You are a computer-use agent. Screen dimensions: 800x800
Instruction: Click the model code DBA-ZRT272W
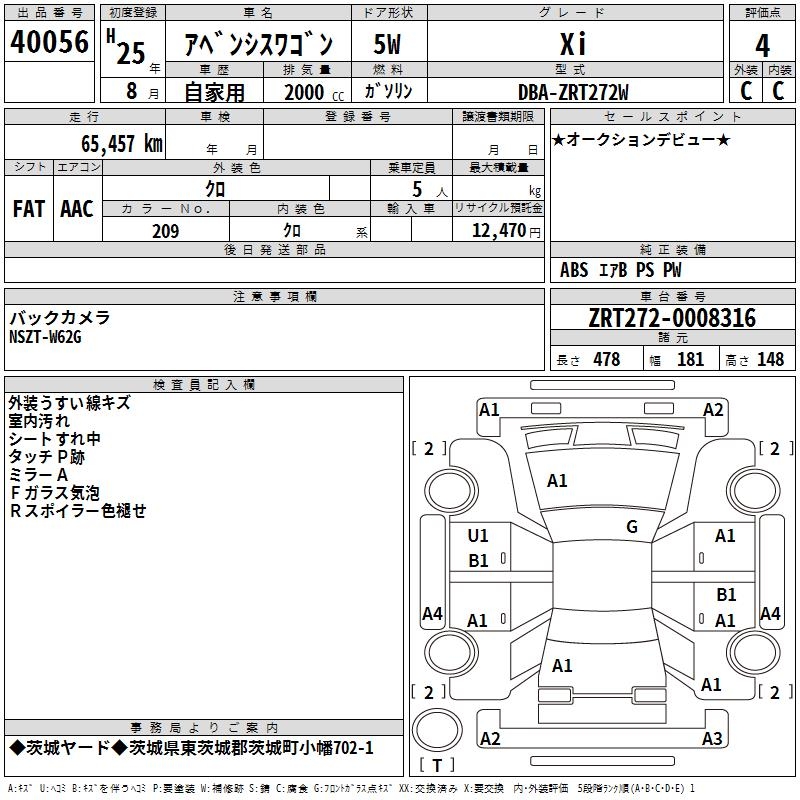point(572,91)
